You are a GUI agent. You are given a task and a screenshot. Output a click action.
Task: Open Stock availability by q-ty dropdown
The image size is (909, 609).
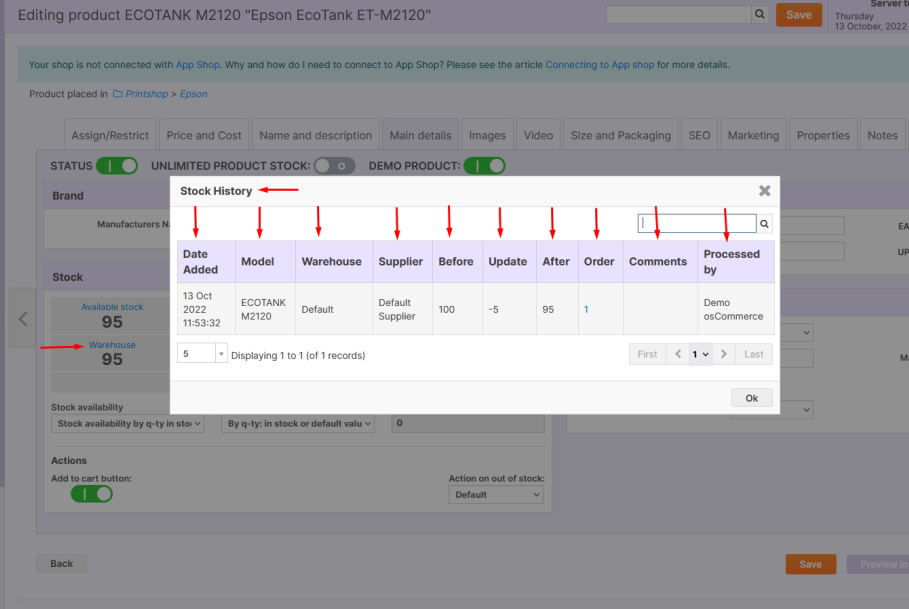tap(127, 424)
